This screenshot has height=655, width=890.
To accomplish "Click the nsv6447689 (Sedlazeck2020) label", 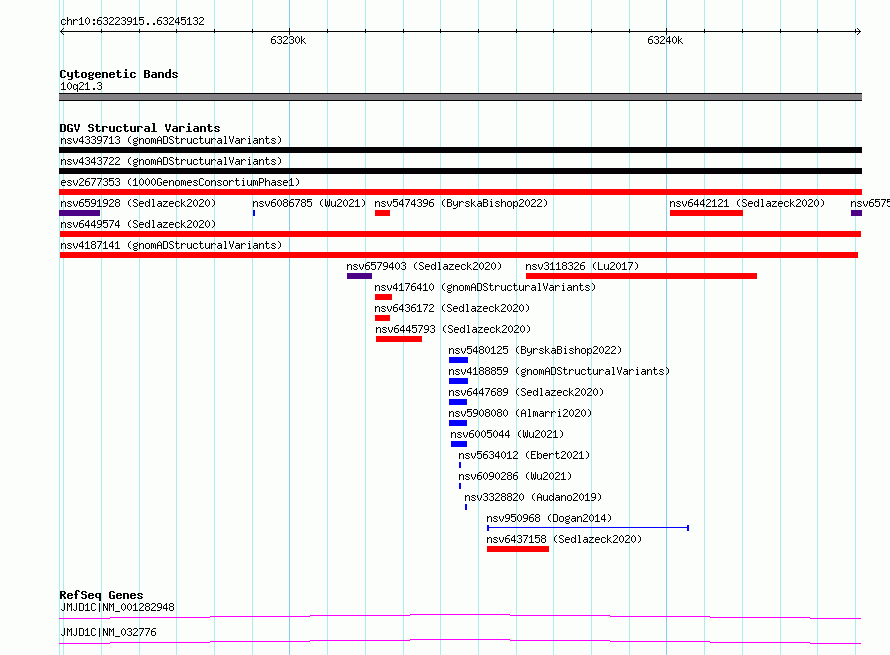I will tap(526, 392).
